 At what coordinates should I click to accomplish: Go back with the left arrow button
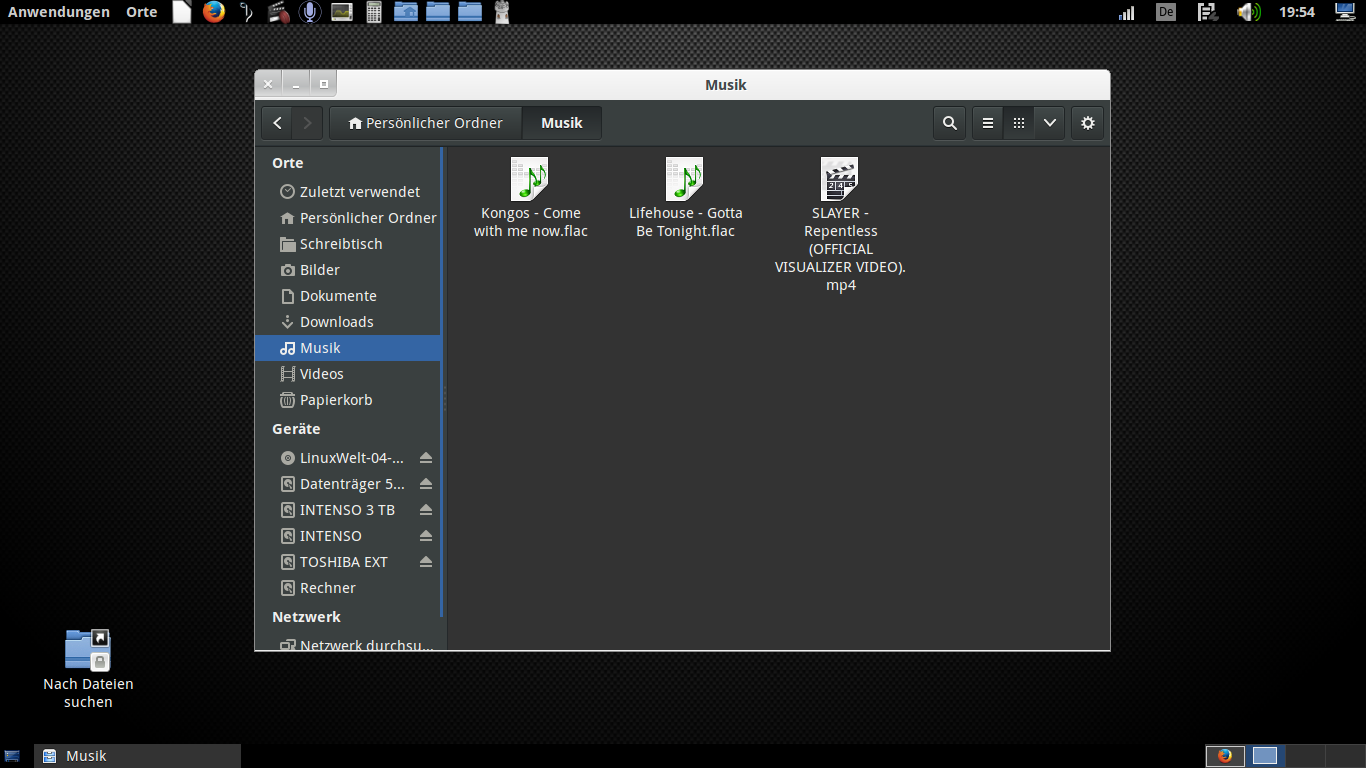point(277,123)
